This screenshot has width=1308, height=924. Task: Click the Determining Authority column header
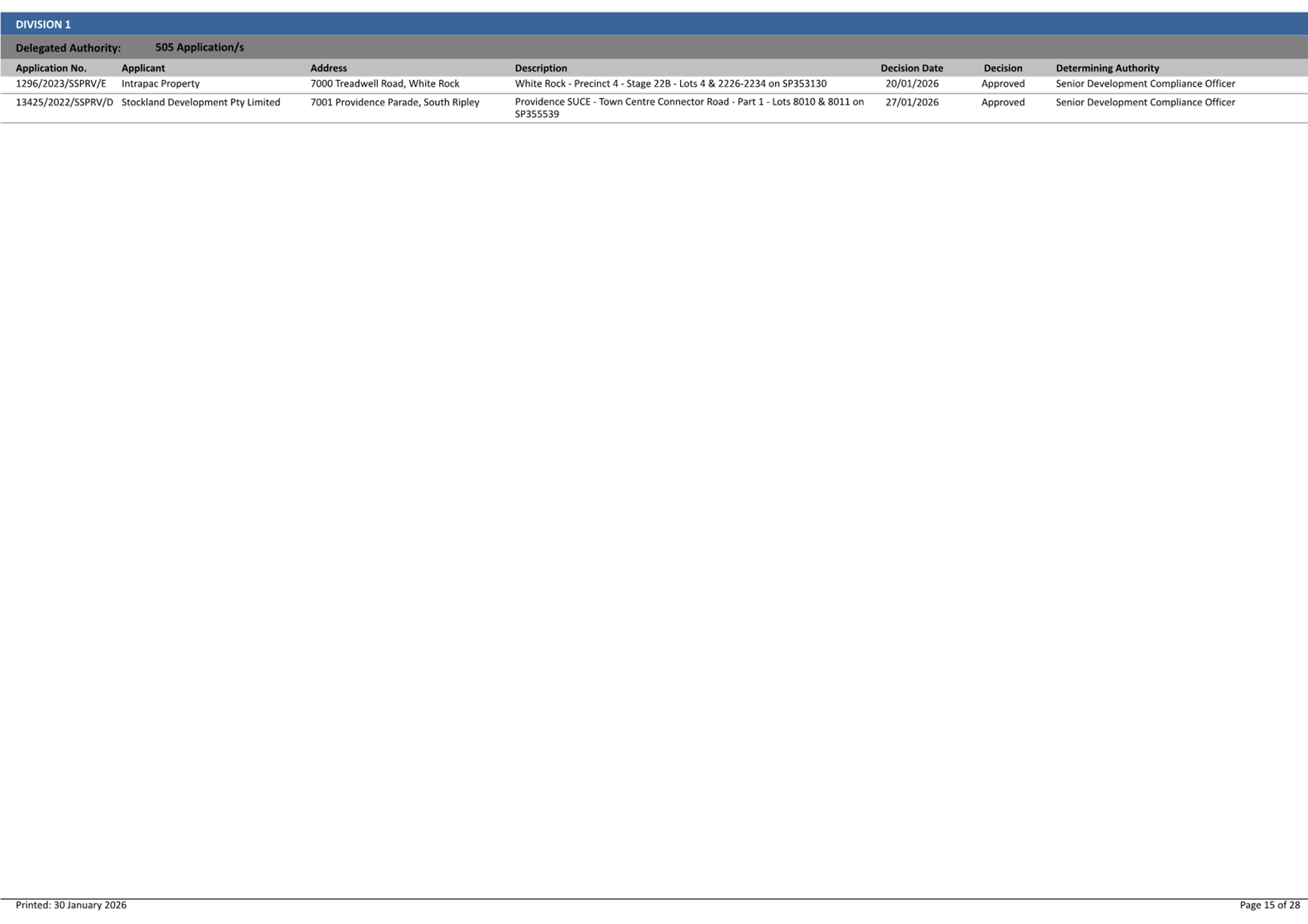[x=1107, y=68]
